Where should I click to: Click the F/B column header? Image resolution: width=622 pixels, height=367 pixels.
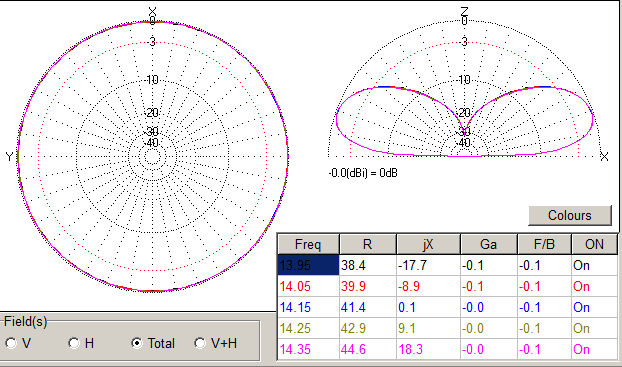[544, 244]
